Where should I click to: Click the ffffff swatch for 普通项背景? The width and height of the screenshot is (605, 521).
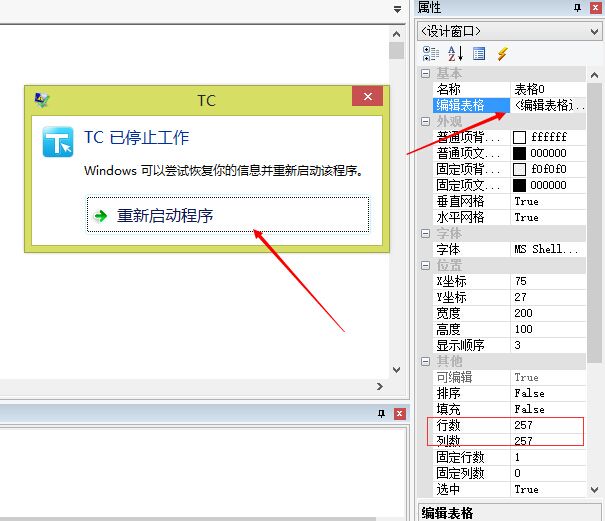tap(519, 137)
